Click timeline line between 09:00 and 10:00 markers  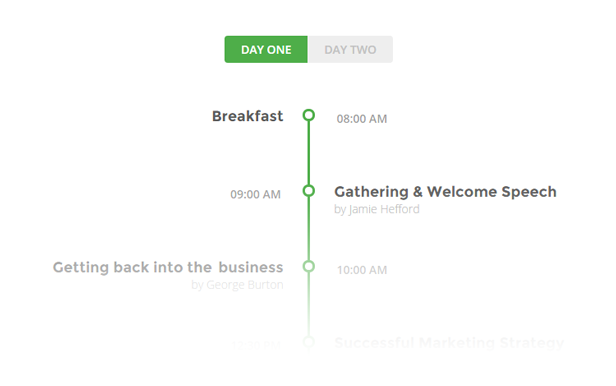[309, 229]
